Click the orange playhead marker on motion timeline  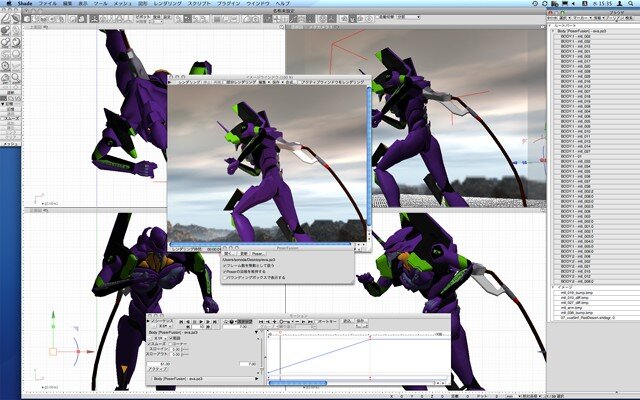coord(280,332)
